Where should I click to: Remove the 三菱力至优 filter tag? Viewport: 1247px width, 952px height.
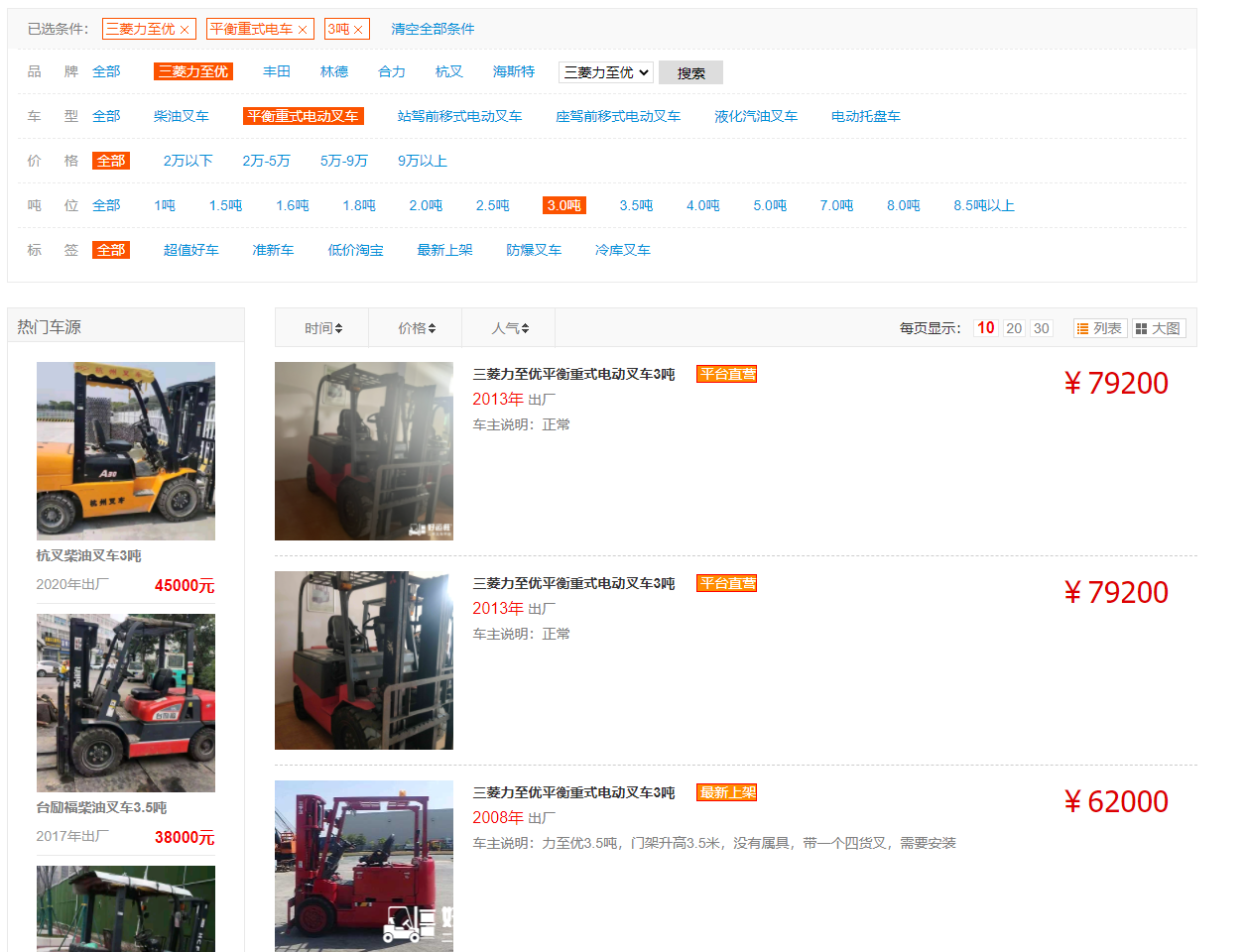(185, 29)
